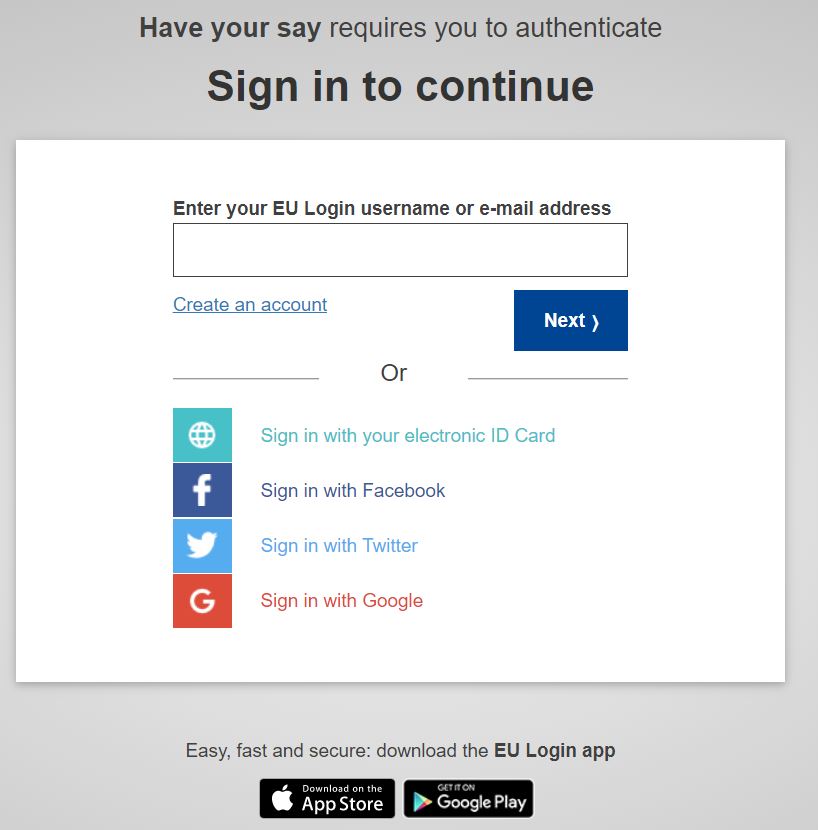The width and height of the screenshot is (818, 830).
Task: Focus the EU Login username input field
Action: coord(400,250)
